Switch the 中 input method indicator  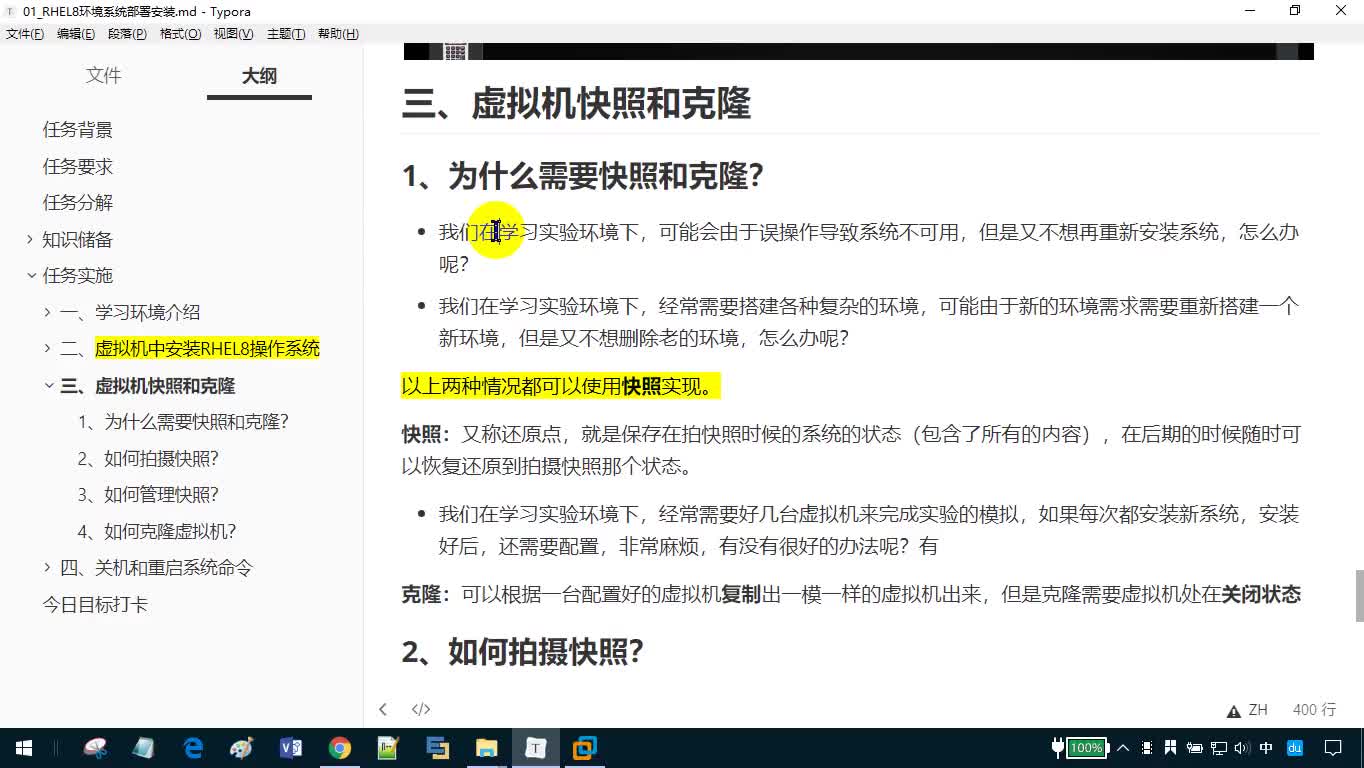click(x=1266, y=748)
